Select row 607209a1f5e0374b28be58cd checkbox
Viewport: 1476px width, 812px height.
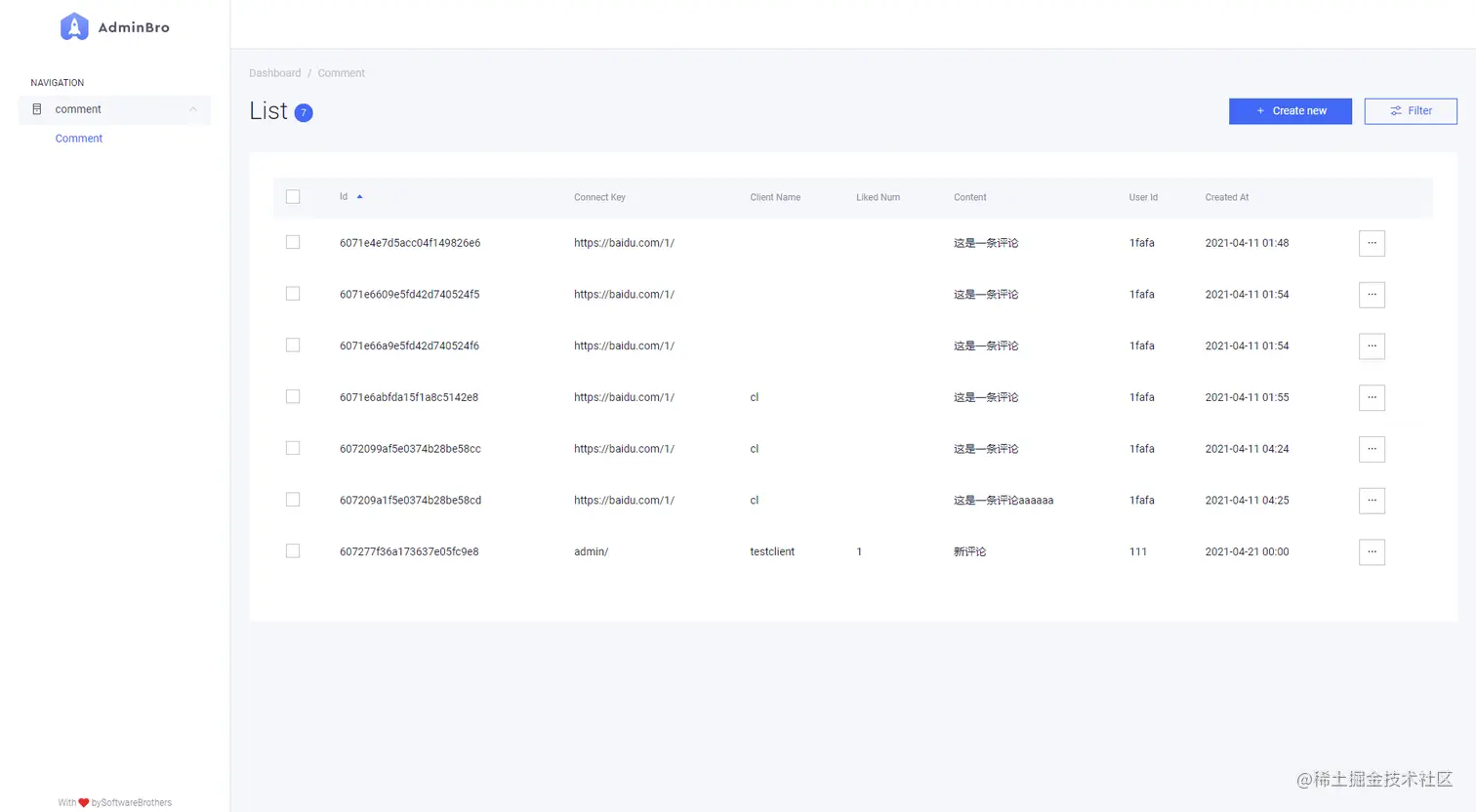(293, 500)
